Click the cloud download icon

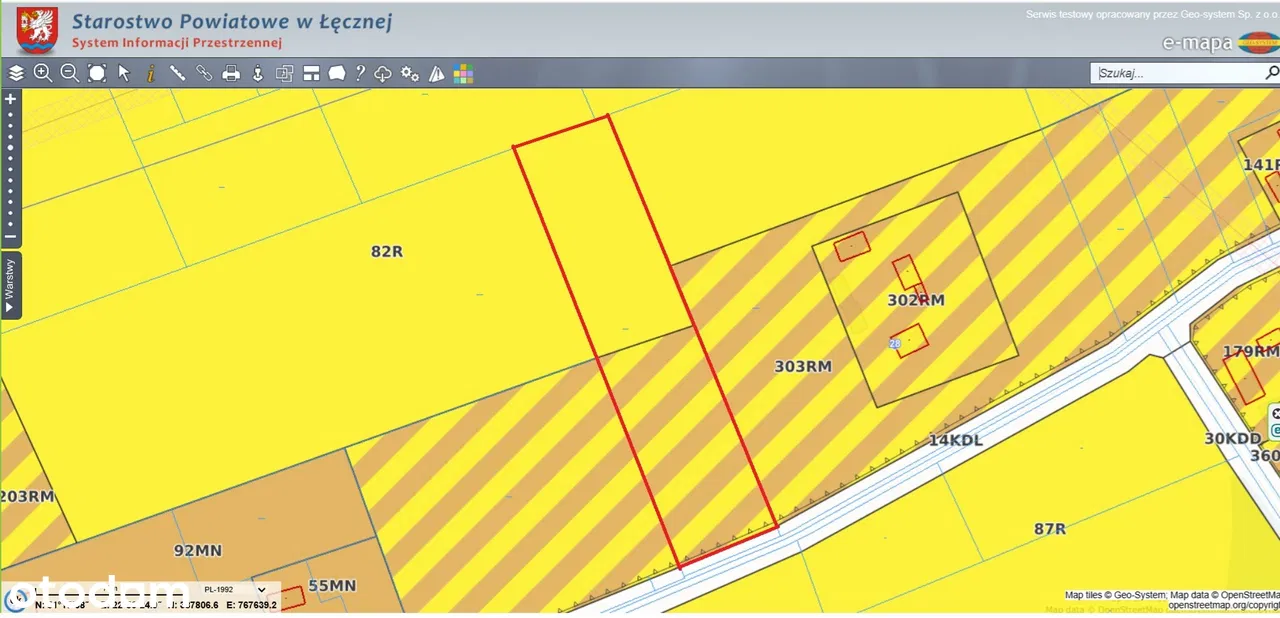[383, 73]
